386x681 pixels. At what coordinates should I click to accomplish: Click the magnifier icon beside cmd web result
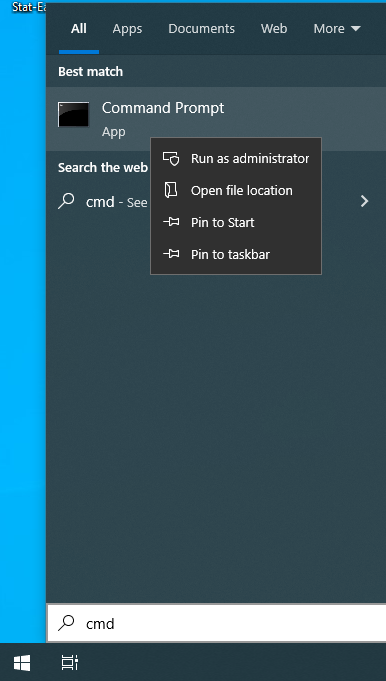point(66,202)
